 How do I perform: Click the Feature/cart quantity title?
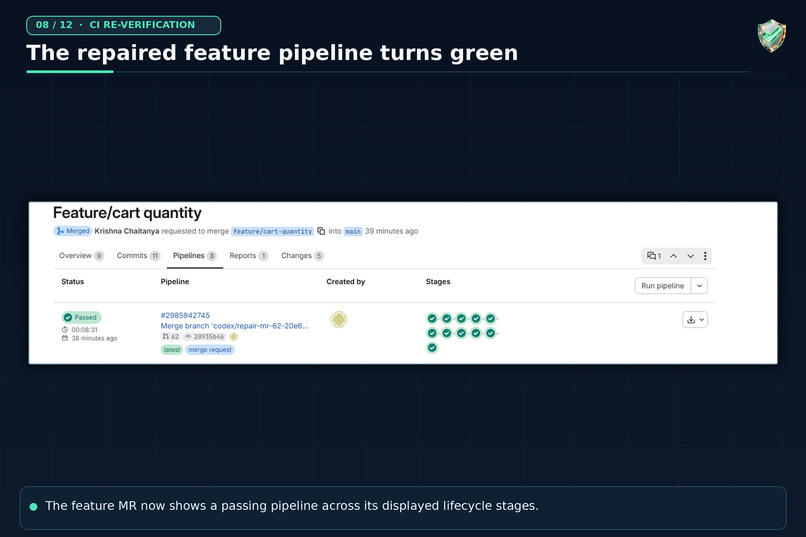point(127,213)
